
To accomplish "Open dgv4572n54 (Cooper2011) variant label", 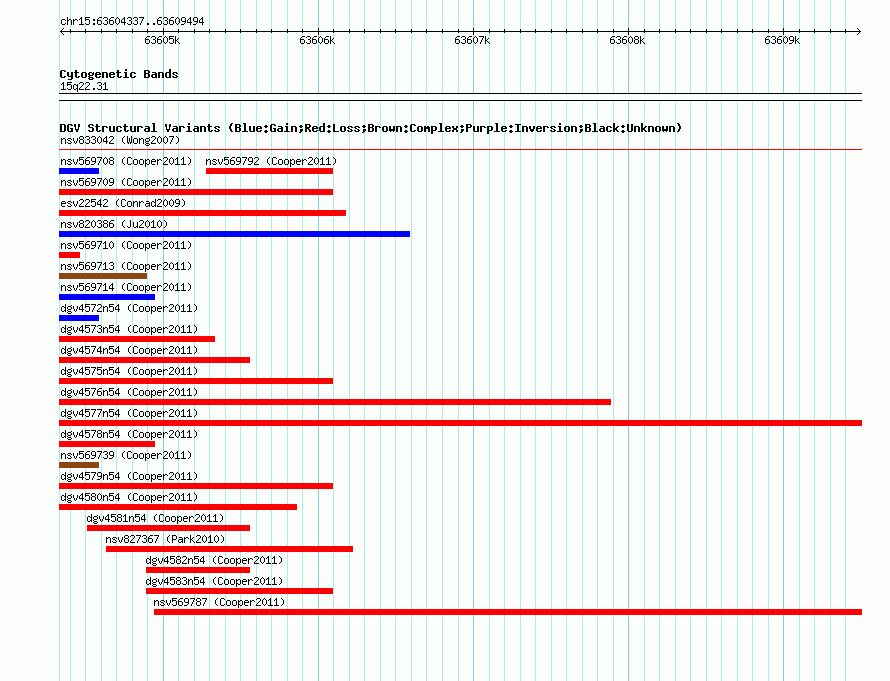I will 129,308.
